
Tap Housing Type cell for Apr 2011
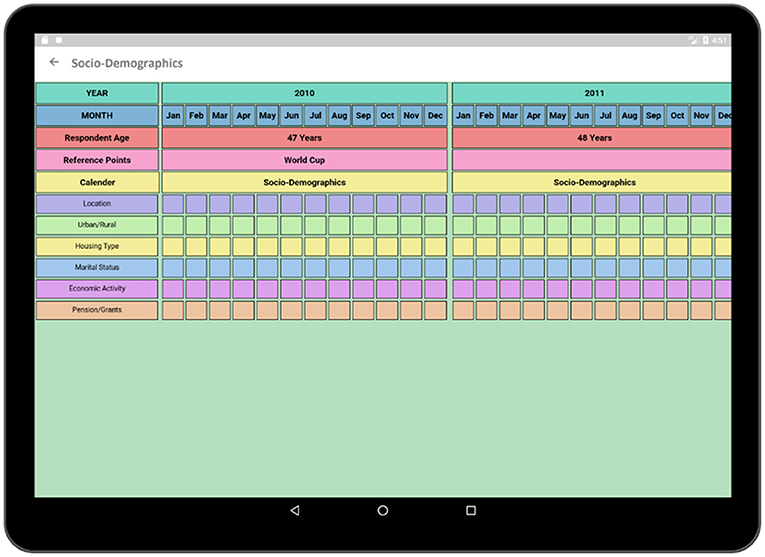coord(534,246)
